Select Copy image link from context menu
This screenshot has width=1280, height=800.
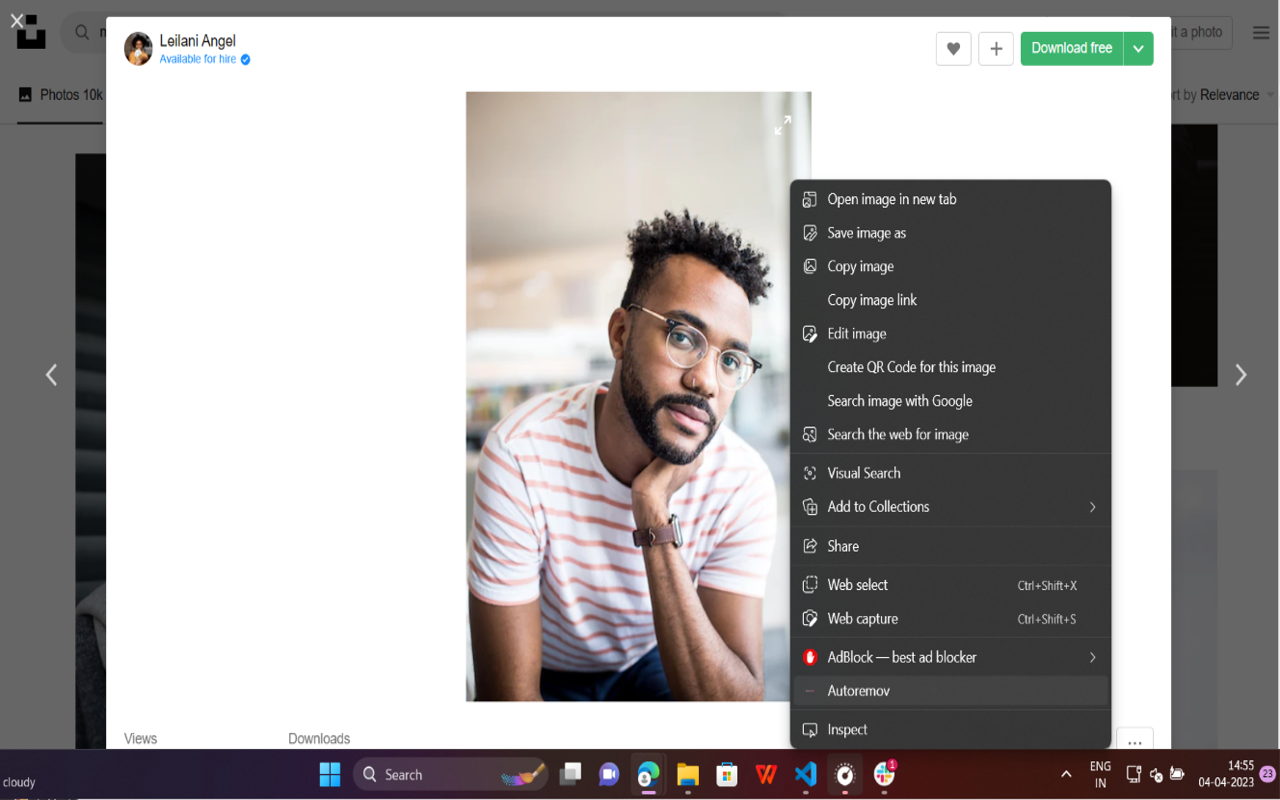pos(872,300)
